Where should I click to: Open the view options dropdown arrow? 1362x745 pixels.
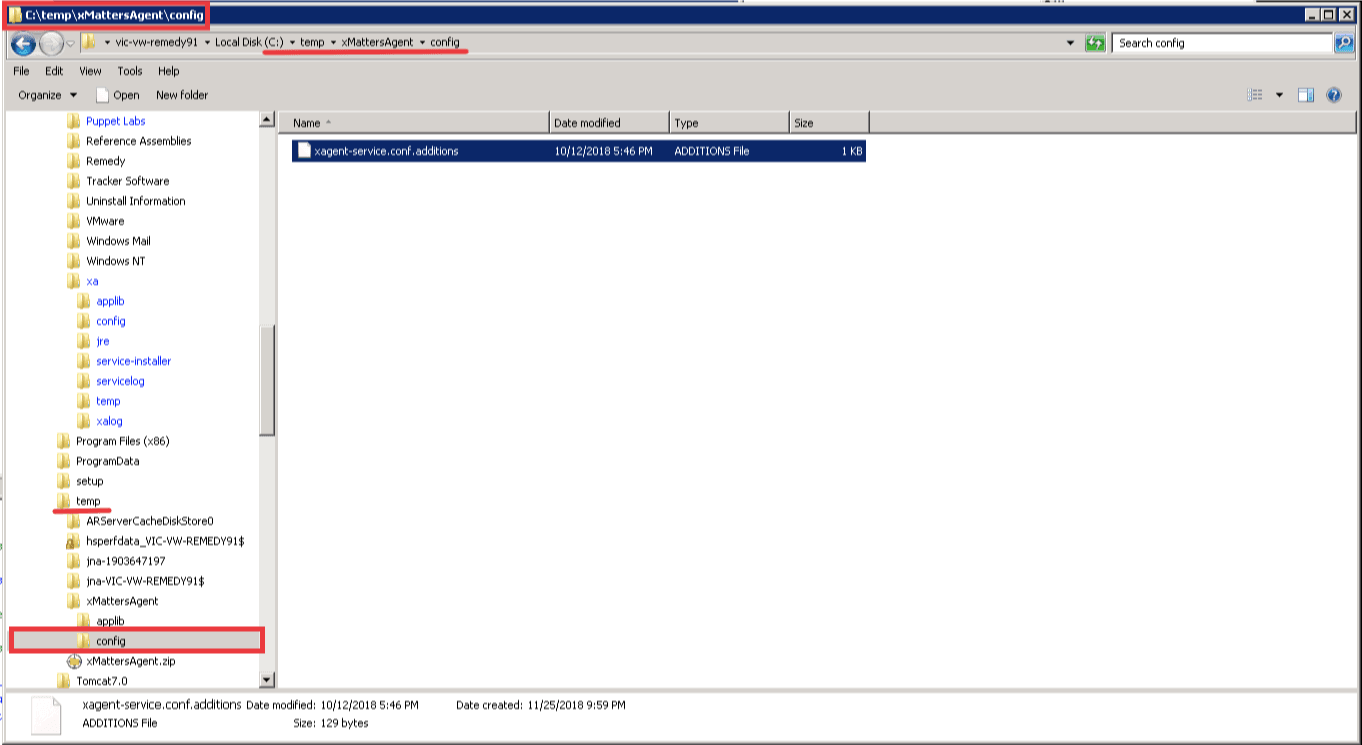coord(1279,95)
